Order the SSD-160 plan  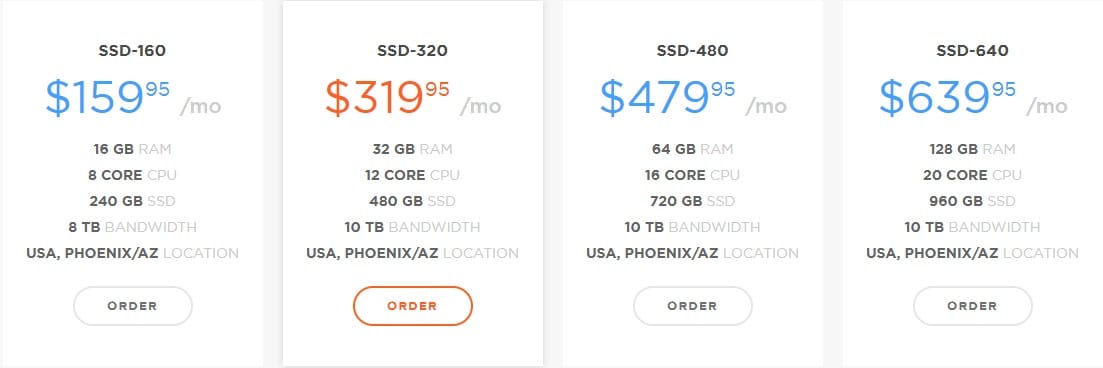coord(132,306)
